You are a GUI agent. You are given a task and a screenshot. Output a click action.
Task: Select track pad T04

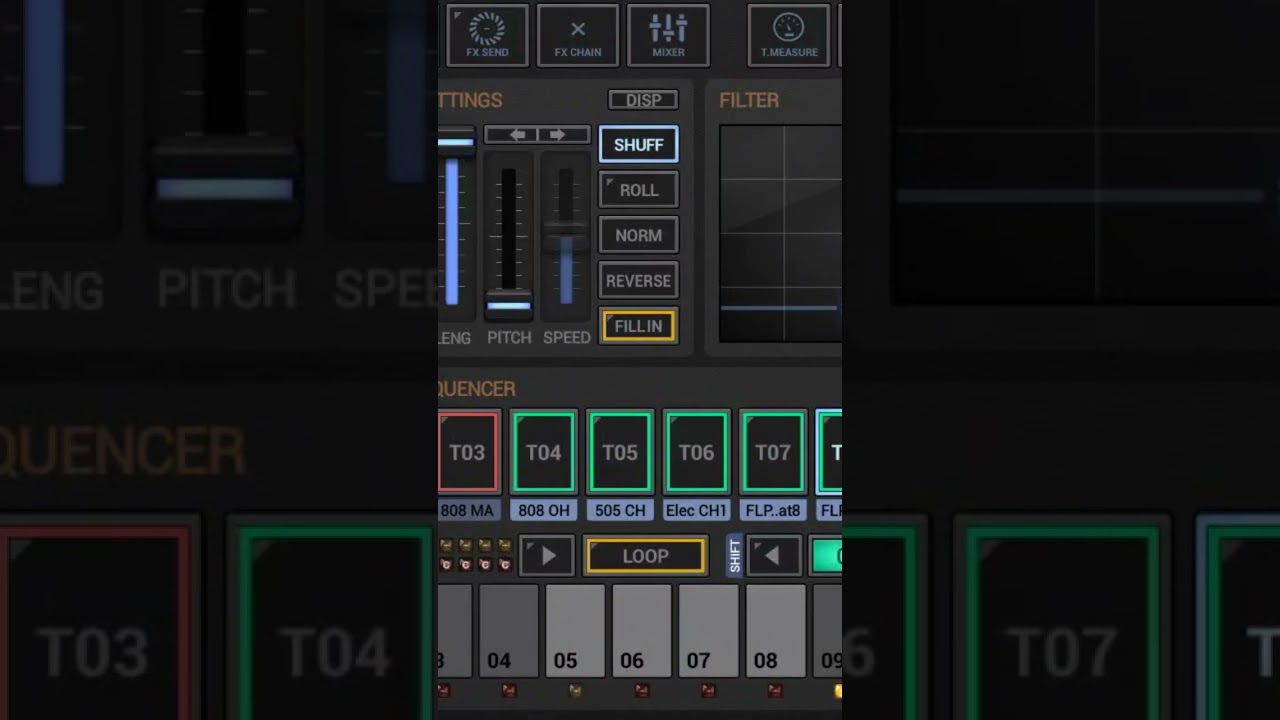pos(544,452)
